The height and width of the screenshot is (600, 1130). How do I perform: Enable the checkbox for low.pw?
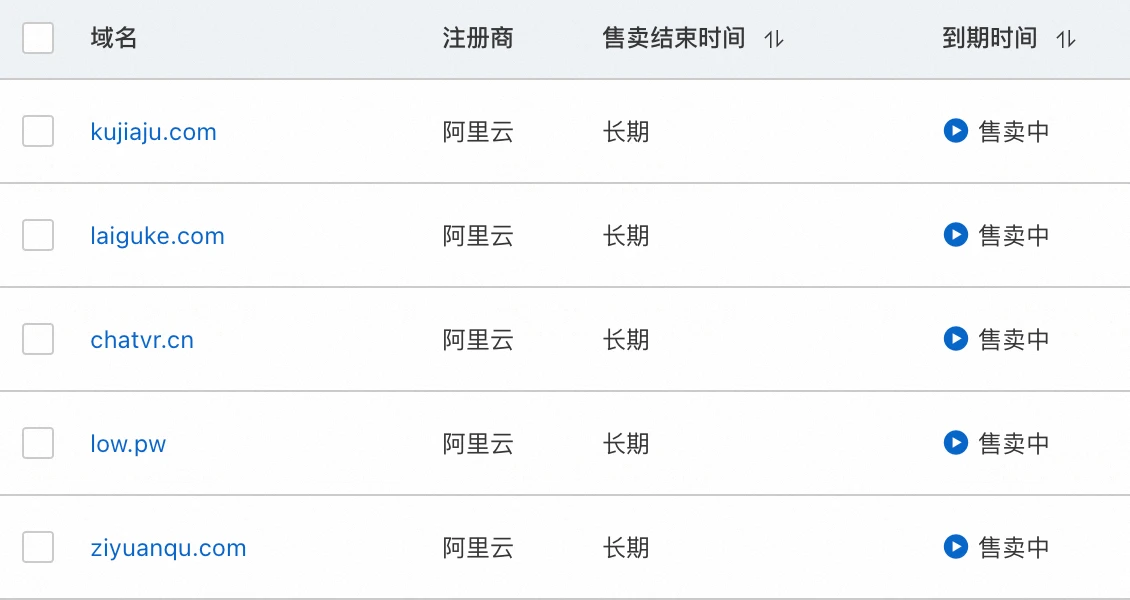tap(38, 443)
